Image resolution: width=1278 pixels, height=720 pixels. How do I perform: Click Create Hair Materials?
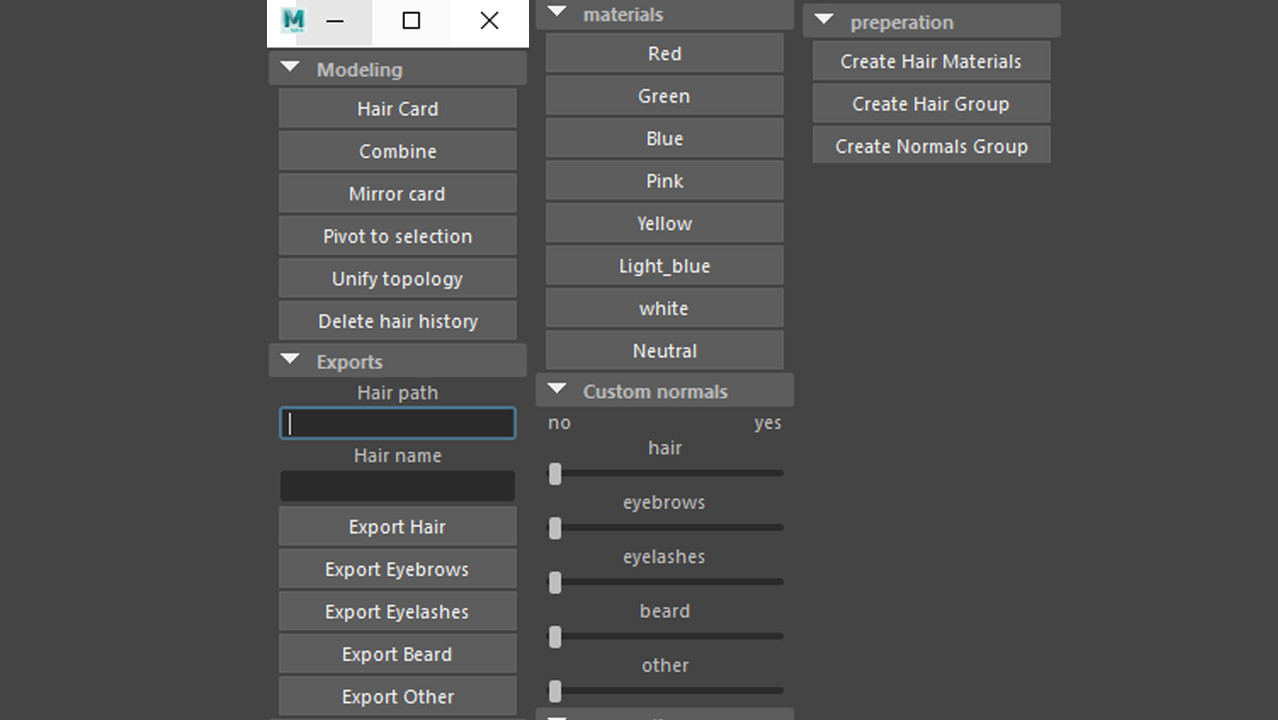[x=930, y=61]
